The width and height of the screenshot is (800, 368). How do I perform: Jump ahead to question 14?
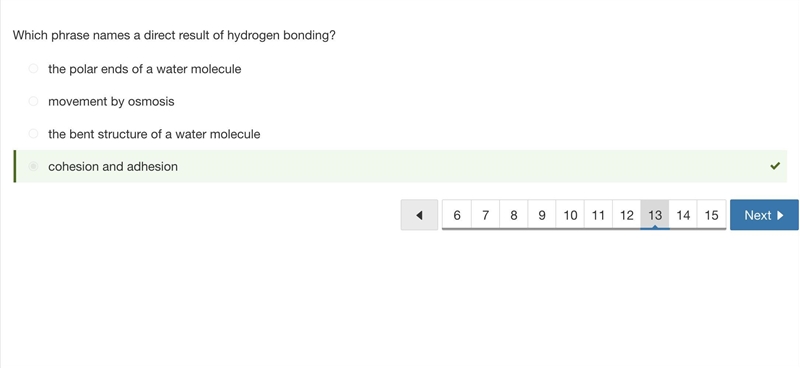click(x=683, y=215)
